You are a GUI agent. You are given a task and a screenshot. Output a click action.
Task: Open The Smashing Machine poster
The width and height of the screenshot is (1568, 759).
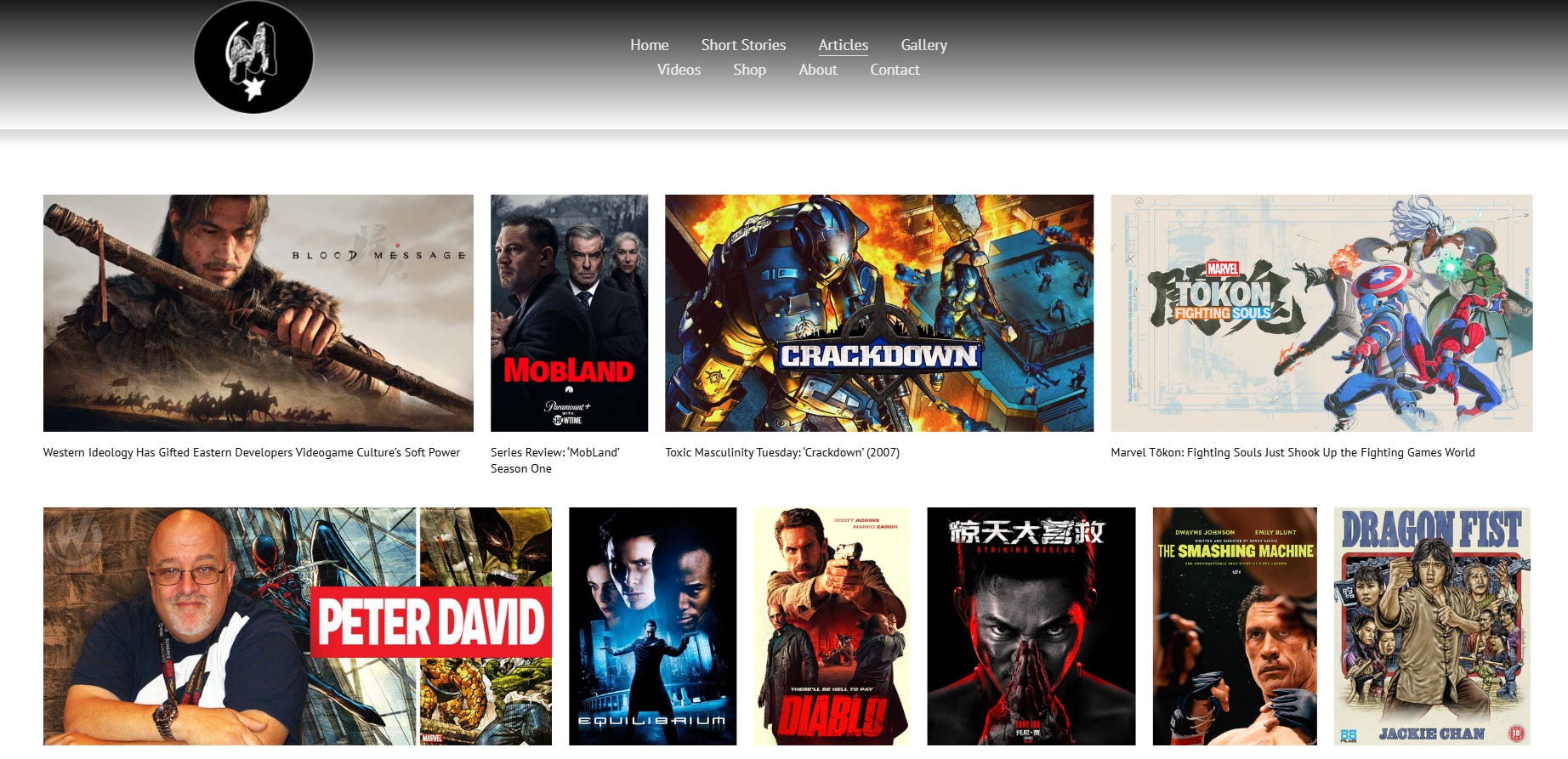coord(1235,626)
